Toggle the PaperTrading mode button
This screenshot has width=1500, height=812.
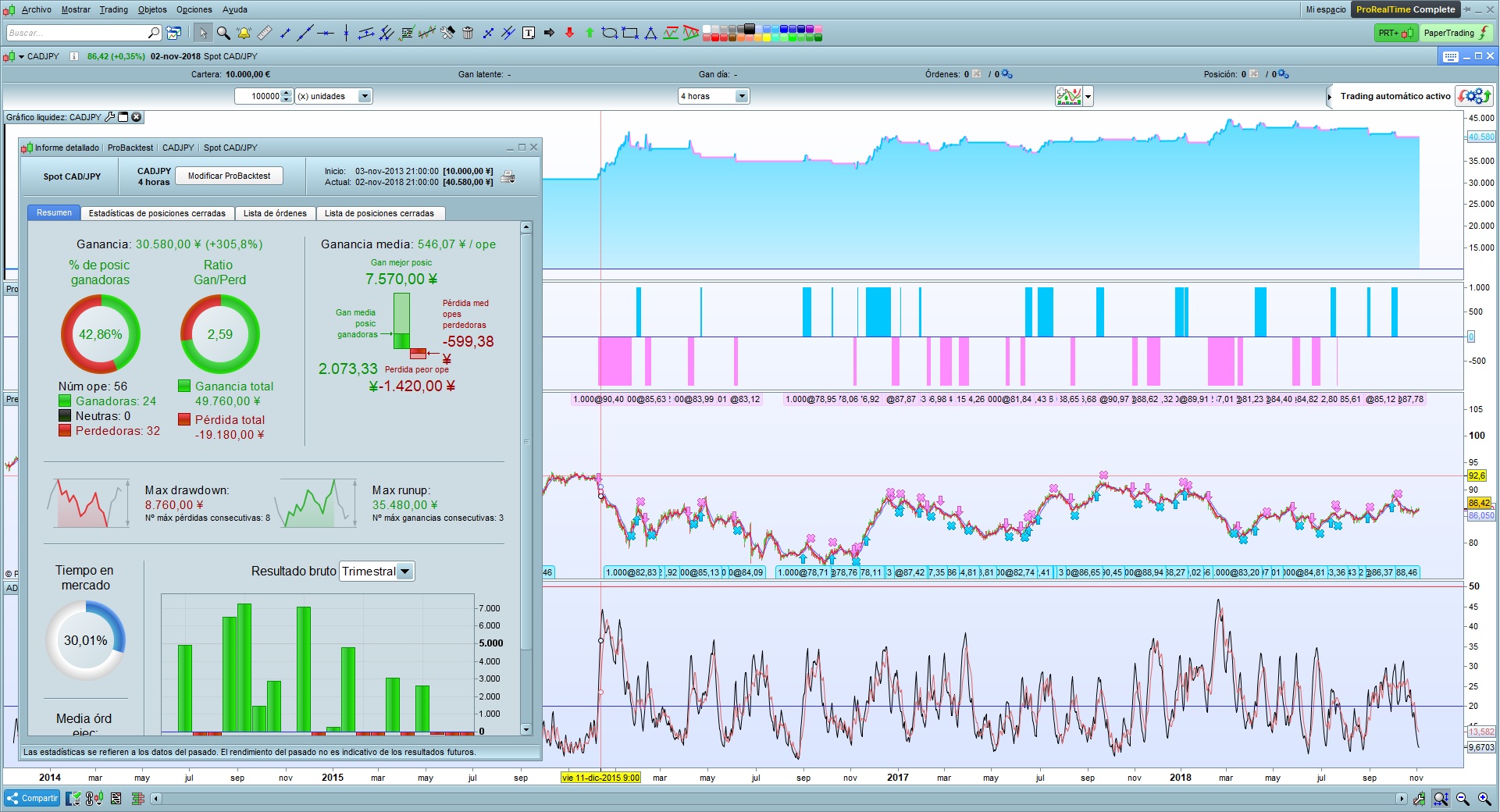pos(1455,33)
